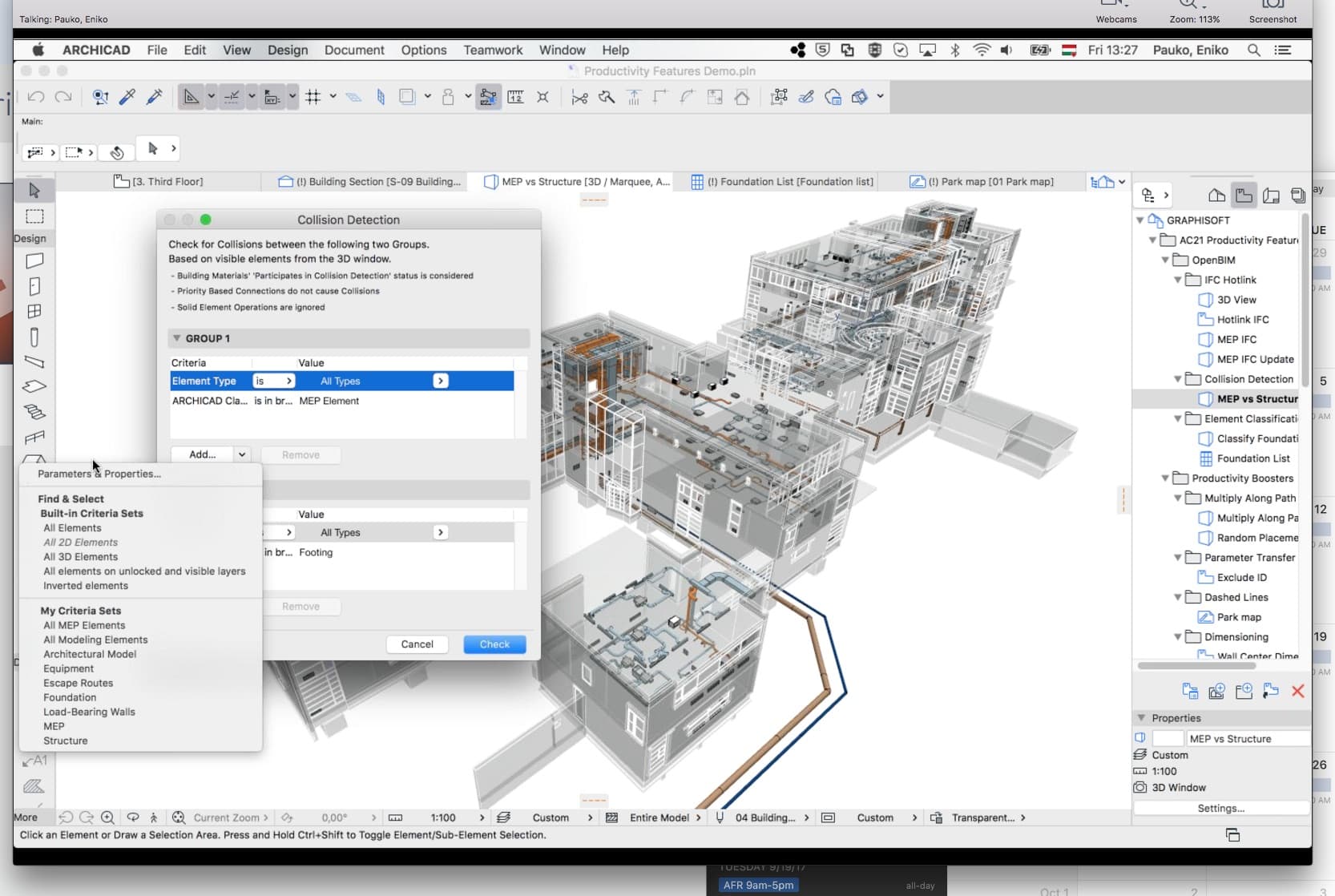Click the Redo arrow in the toolbar

click(x=63, y=97)
